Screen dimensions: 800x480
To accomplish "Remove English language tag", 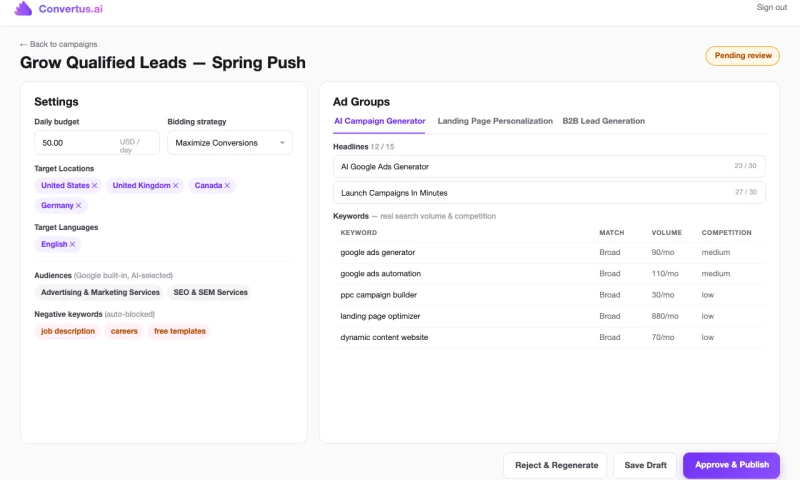I will click(72, 244).
